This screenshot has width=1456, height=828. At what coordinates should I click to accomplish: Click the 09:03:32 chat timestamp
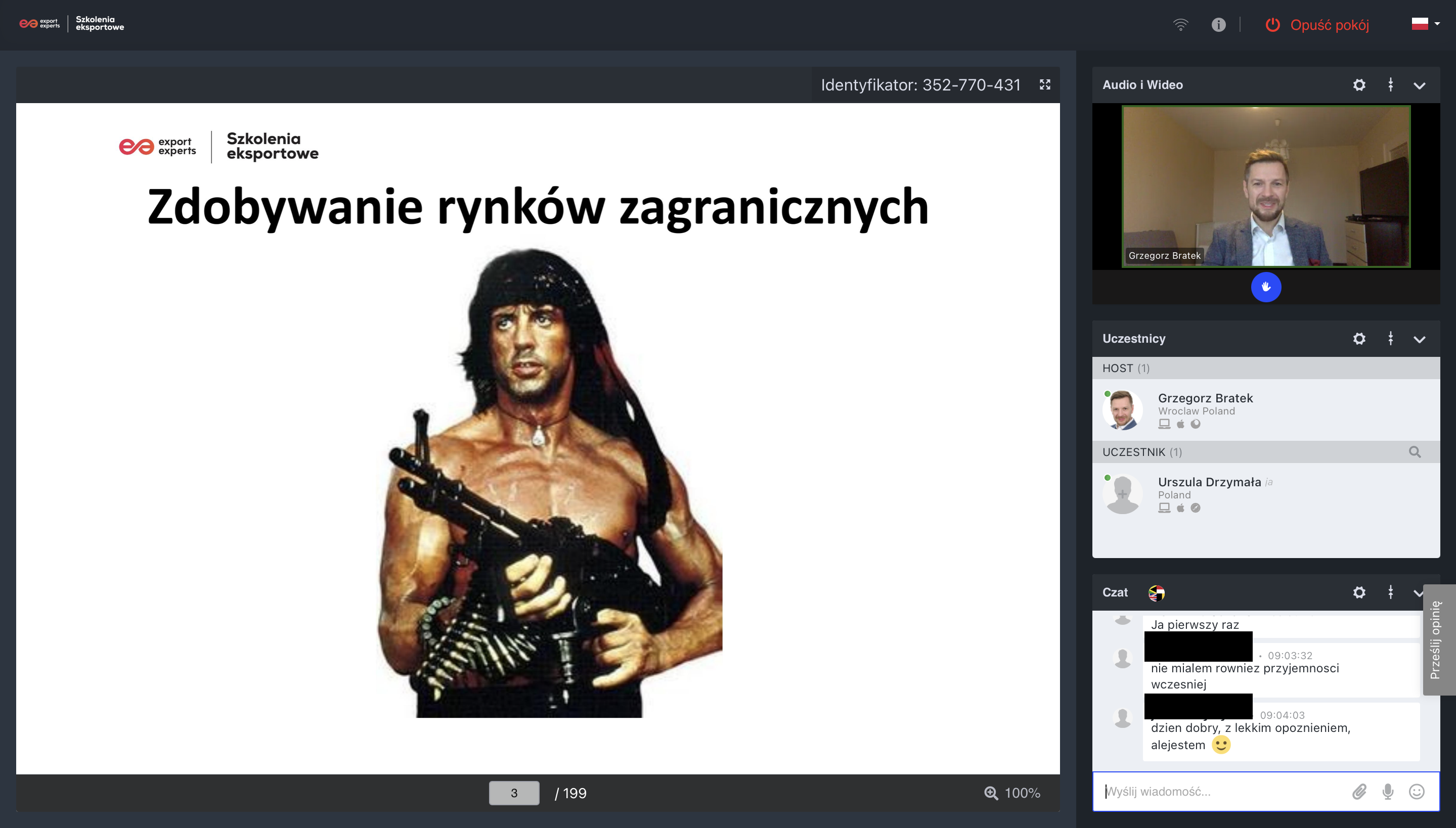coord(1289,656)
